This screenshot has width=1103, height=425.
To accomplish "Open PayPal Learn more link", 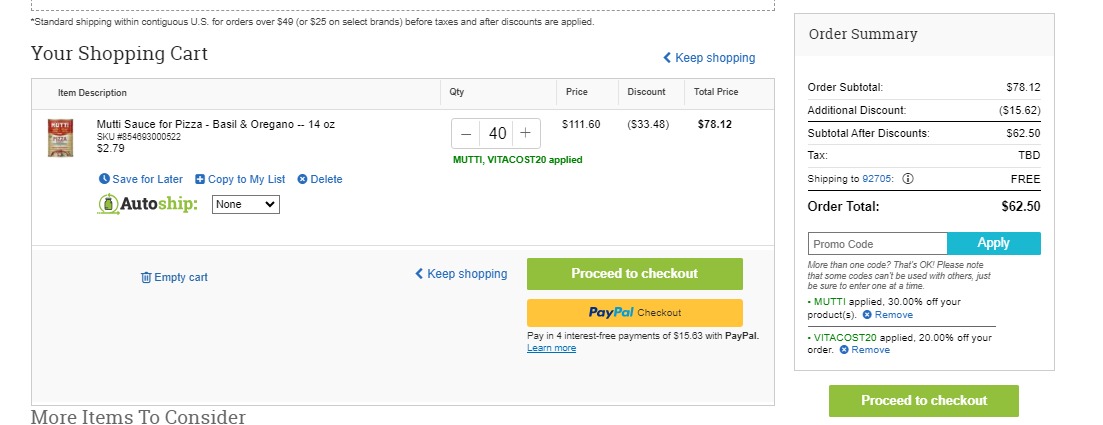I will [552, 348].
